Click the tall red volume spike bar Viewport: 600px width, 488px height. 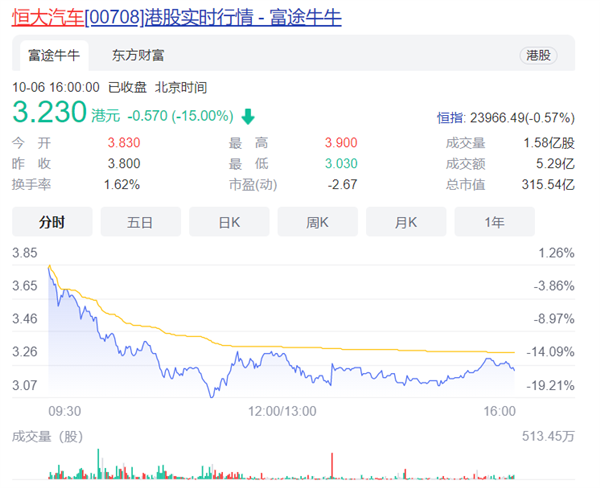[x=332, y=465]
